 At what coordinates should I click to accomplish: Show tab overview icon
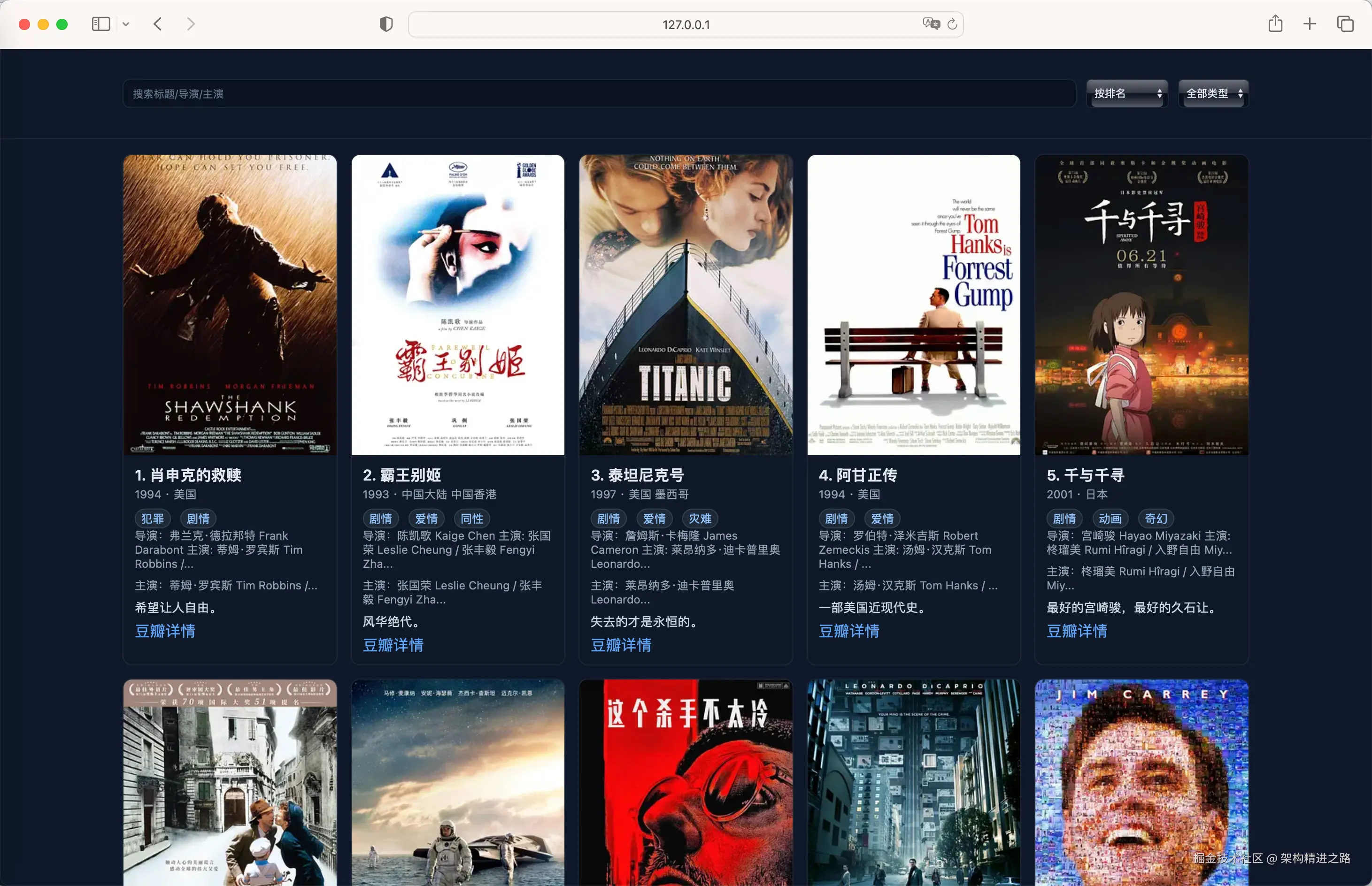pyautogui.click(x=1345, y=24)
